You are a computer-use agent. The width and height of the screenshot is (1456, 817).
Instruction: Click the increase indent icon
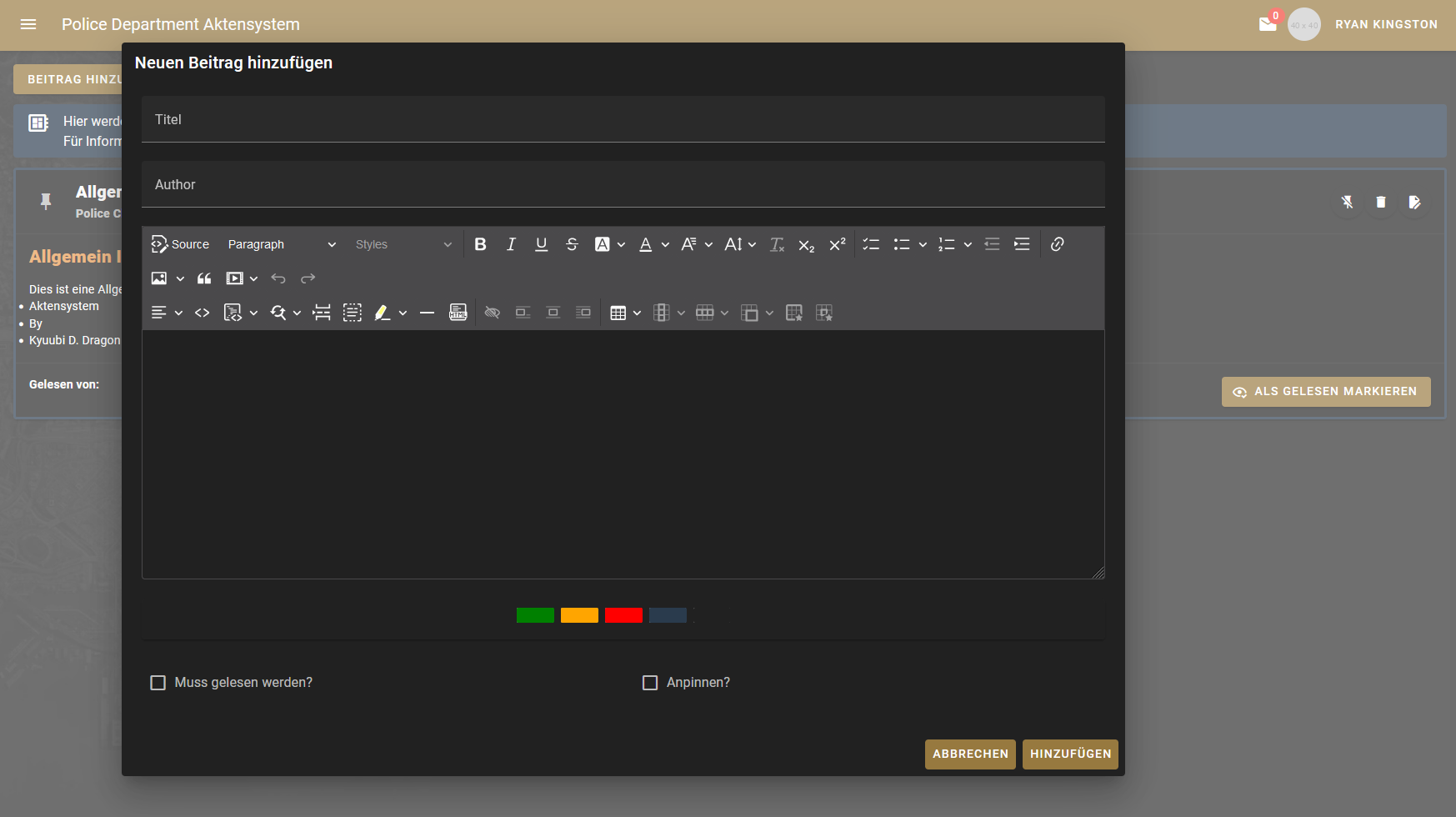[x=1022, y=244]
